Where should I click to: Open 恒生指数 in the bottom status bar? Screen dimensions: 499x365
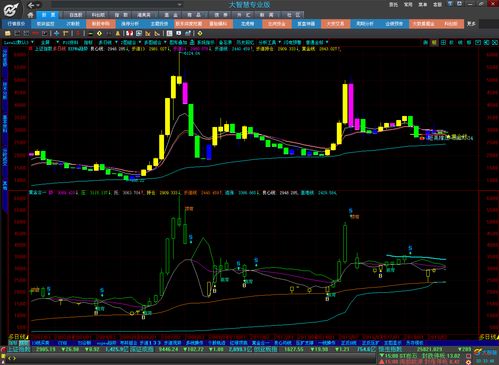[x=389, y=349]
